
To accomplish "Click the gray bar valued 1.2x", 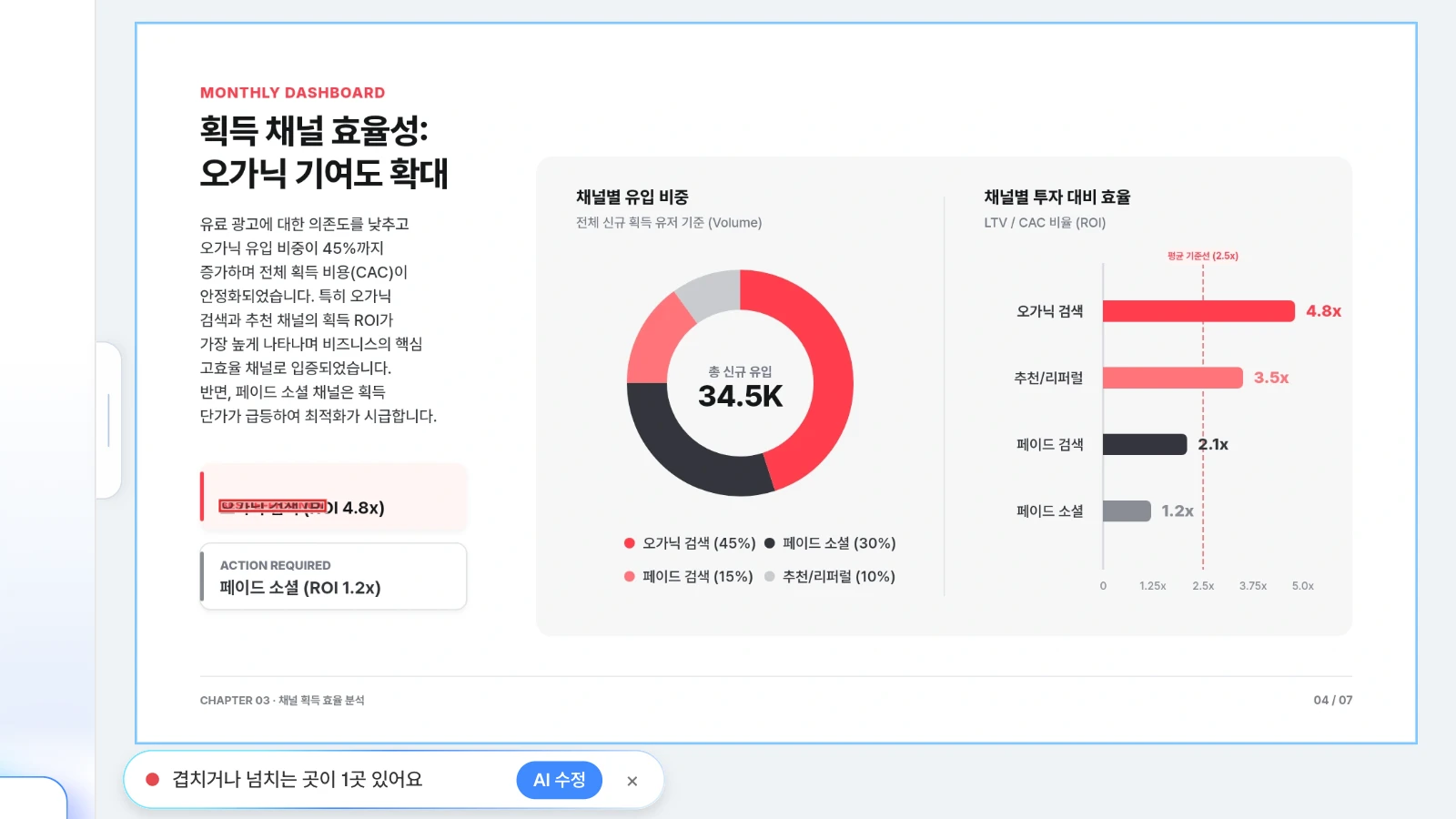I will click(x=1127, y=511).
